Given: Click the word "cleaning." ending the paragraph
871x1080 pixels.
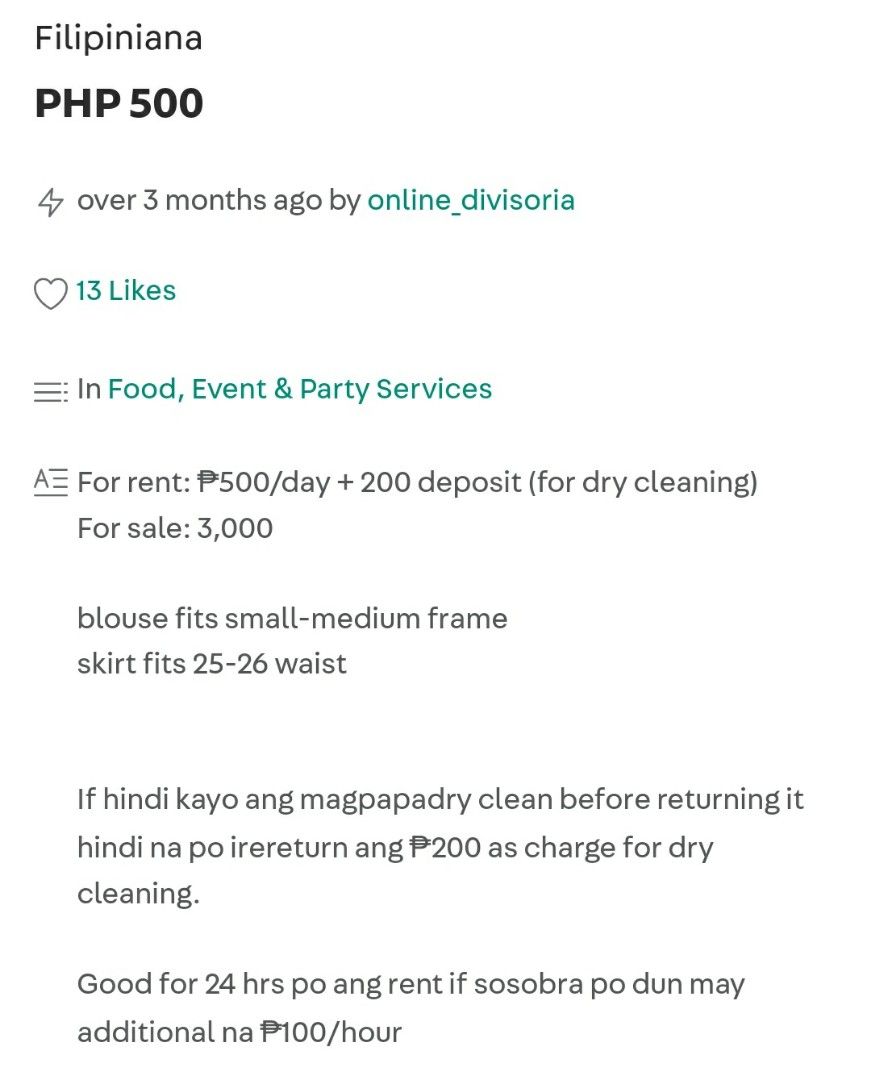Looking at the screenshot, I should click(x=138, y=893).
